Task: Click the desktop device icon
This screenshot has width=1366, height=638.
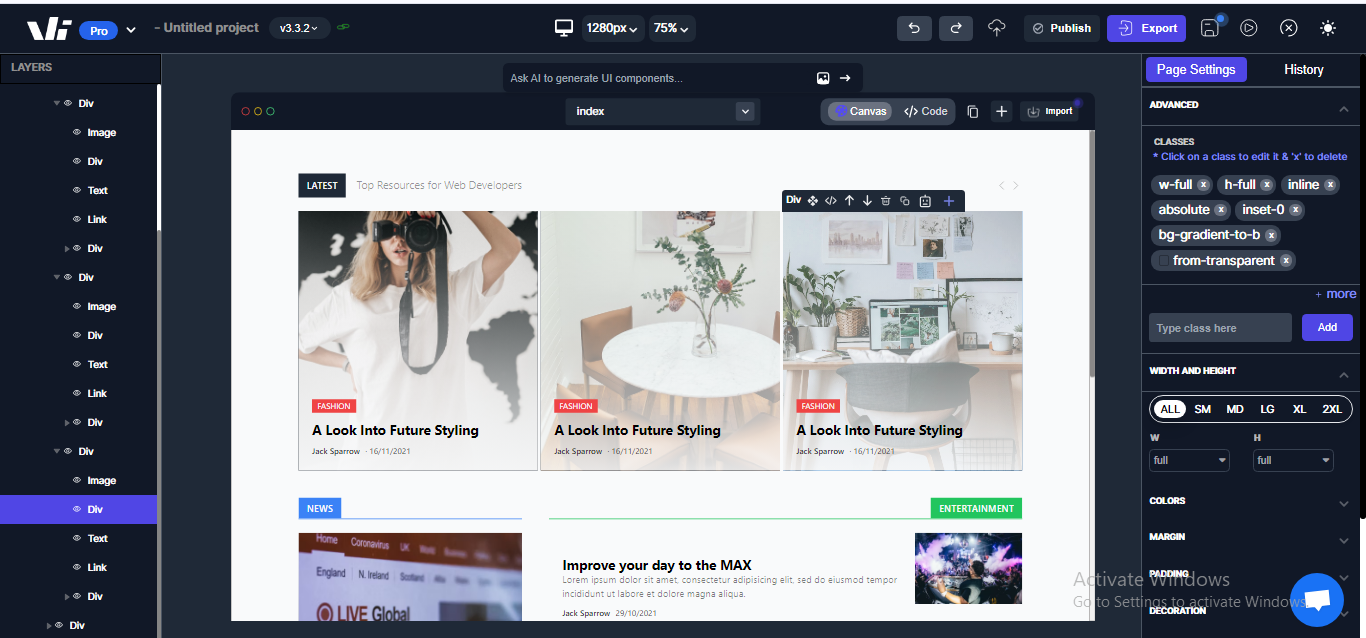Action: coord(564,28)
